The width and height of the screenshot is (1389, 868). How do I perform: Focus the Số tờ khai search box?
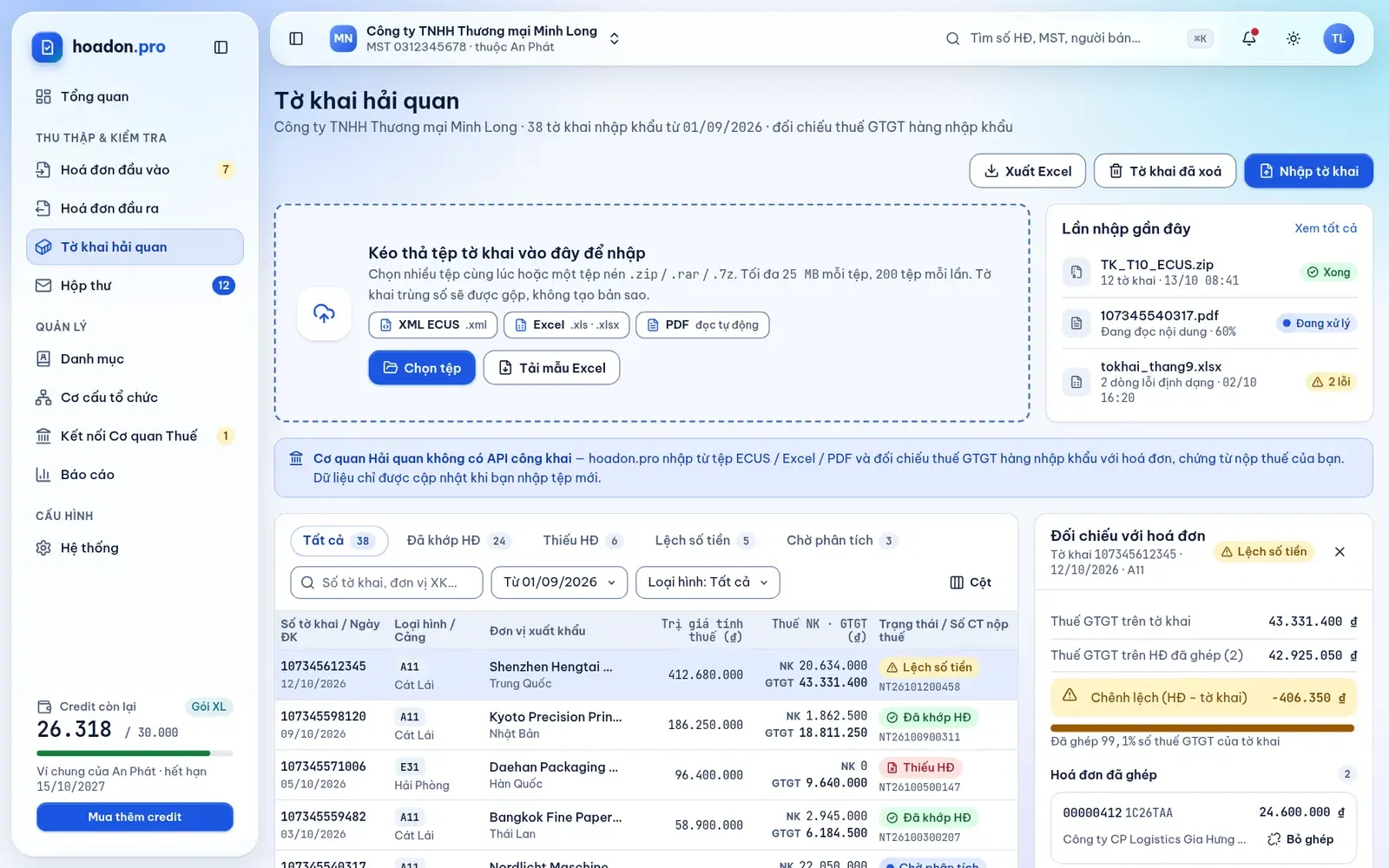386,582
